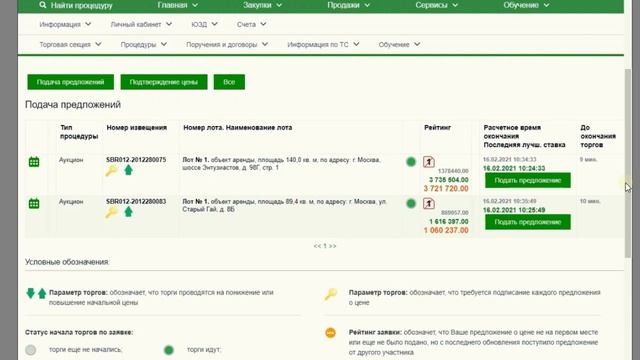Click down arrow icon in the Параметр торгов legend
The height and width of the screenshot is (360, 640).
31,293
